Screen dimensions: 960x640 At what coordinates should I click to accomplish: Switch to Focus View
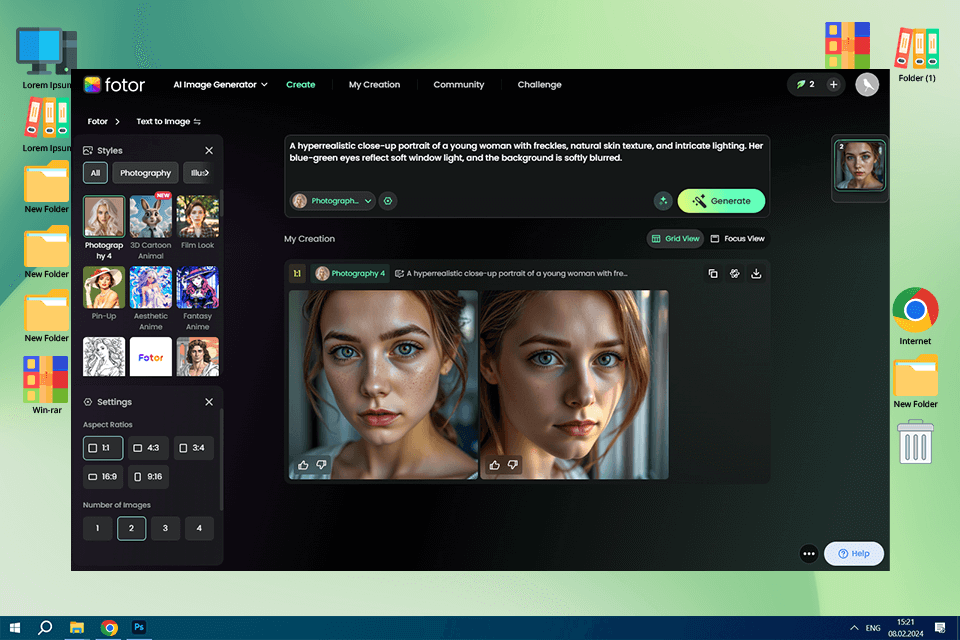click(738, 239)
